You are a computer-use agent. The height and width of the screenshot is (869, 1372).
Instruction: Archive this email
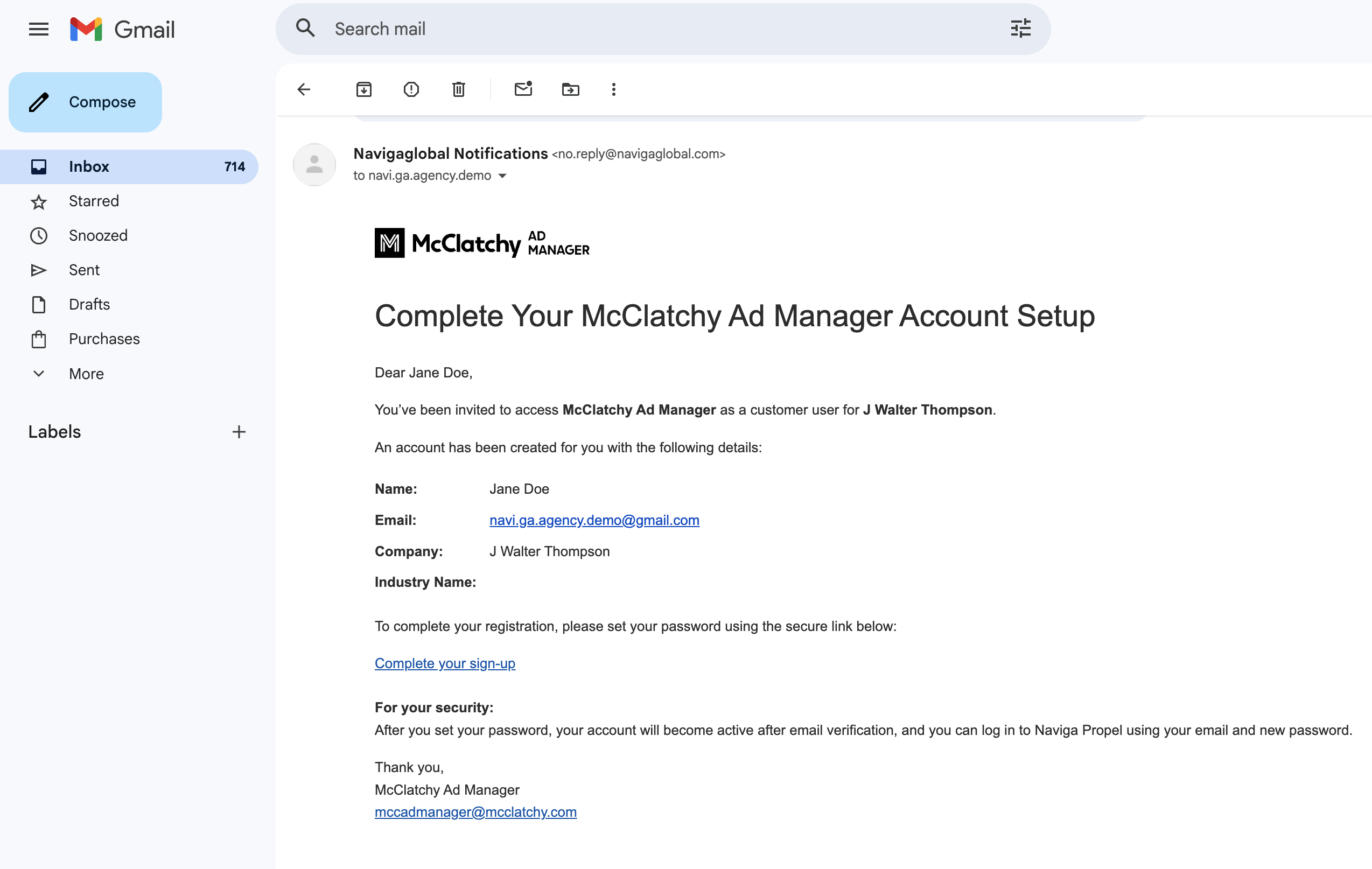[x=363, y=89]
